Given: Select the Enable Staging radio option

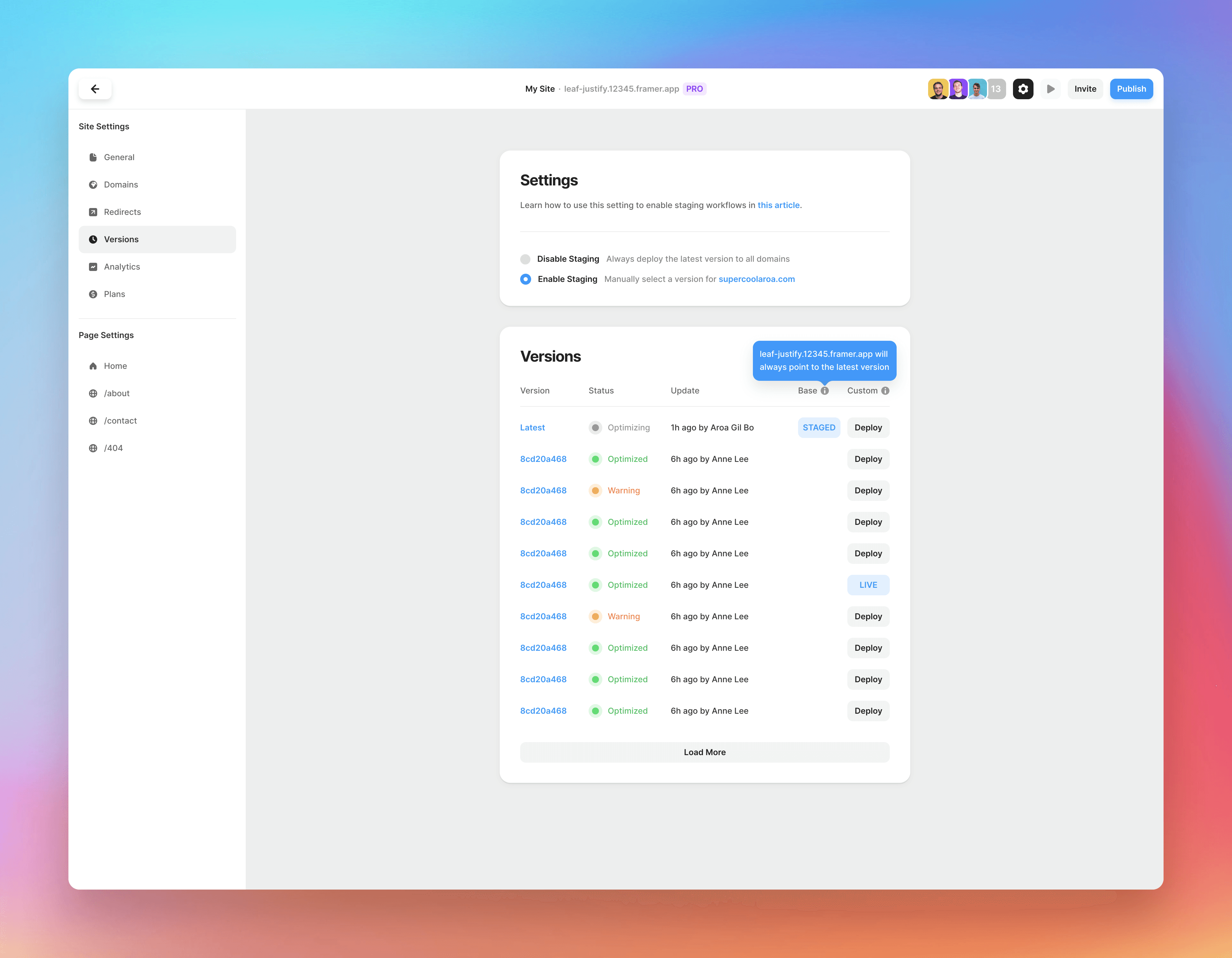Looking at the screenshot, I should (525, 279).
